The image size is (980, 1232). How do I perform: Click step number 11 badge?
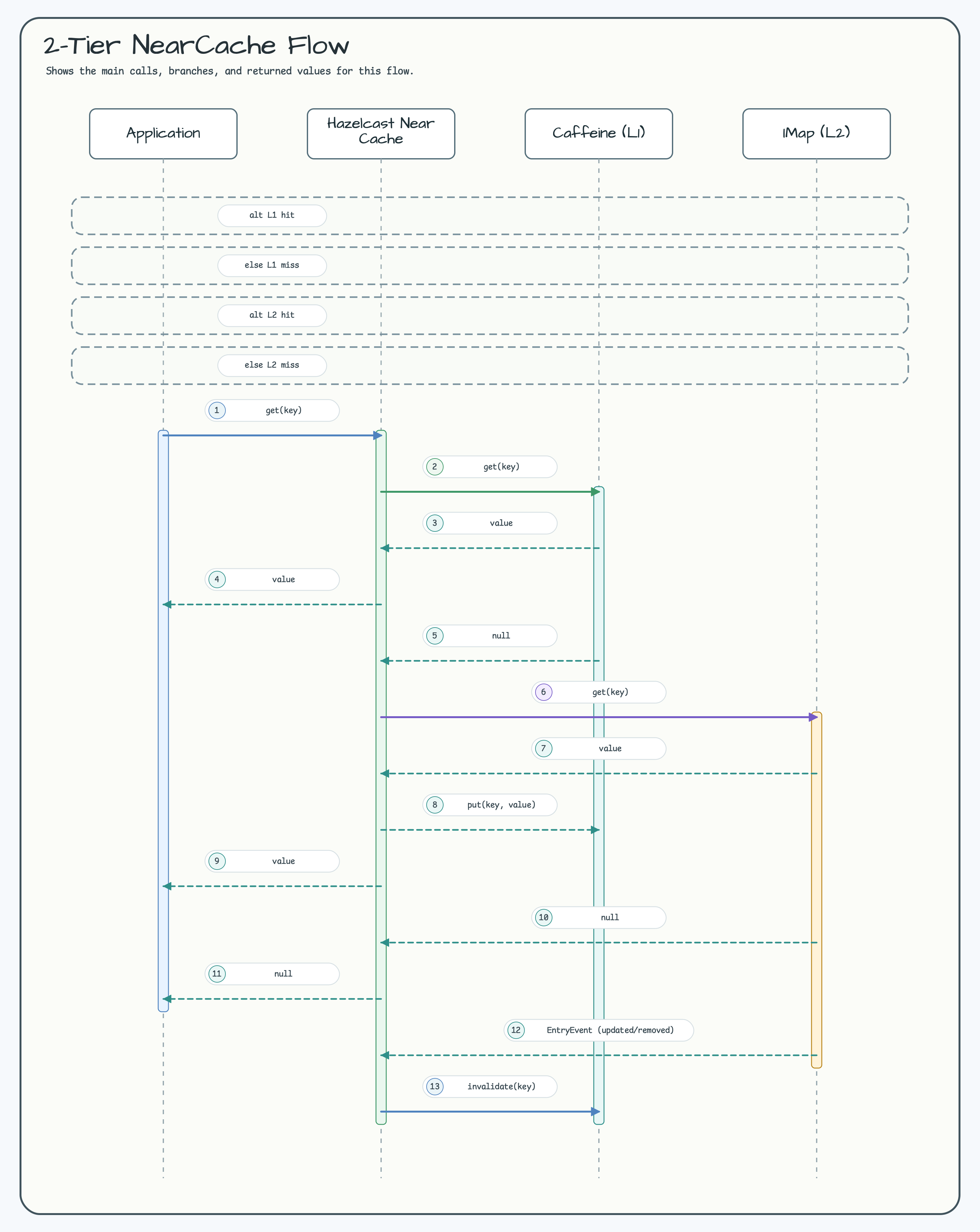pos(217,974)
